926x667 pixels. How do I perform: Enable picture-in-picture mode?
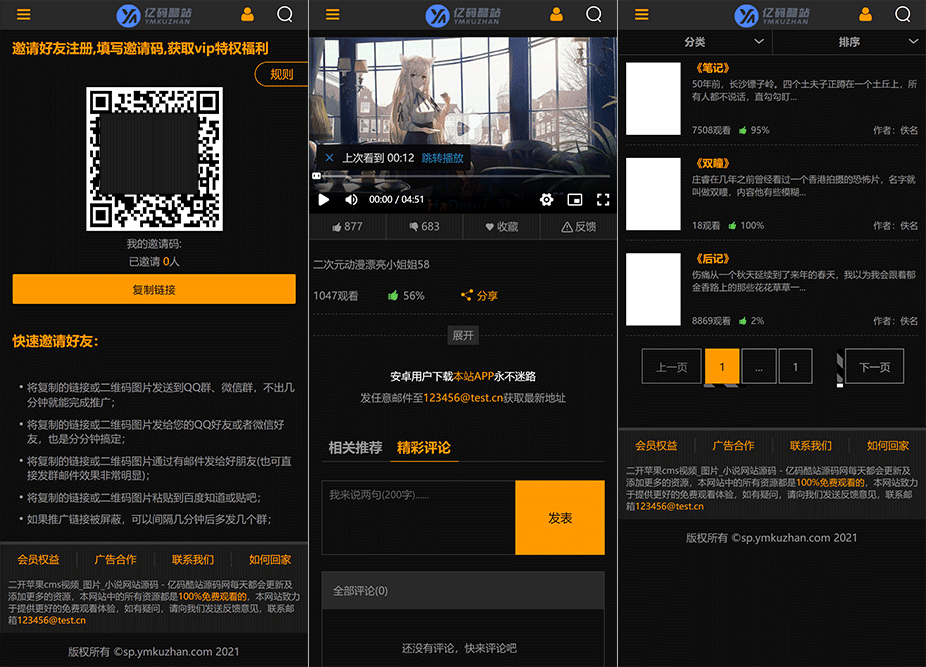(575, 200)
